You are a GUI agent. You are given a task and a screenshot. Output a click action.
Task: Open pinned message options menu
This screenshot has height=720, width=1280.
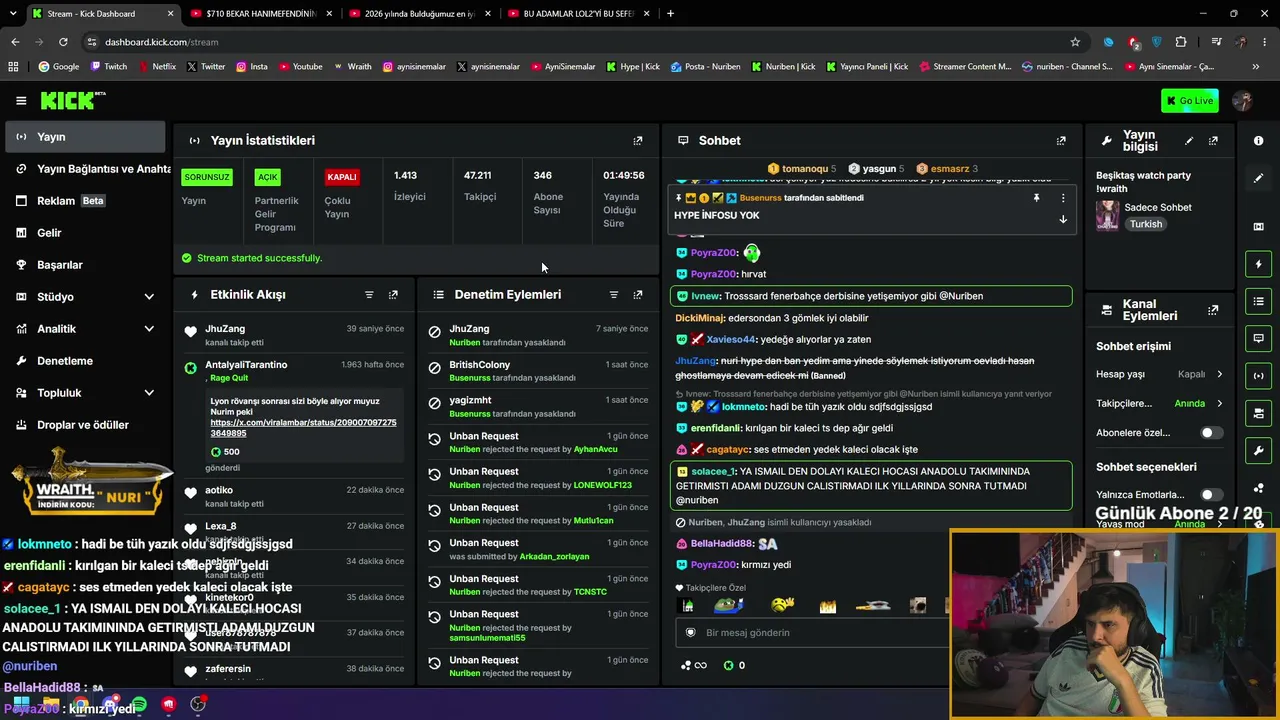(1063, 198)
